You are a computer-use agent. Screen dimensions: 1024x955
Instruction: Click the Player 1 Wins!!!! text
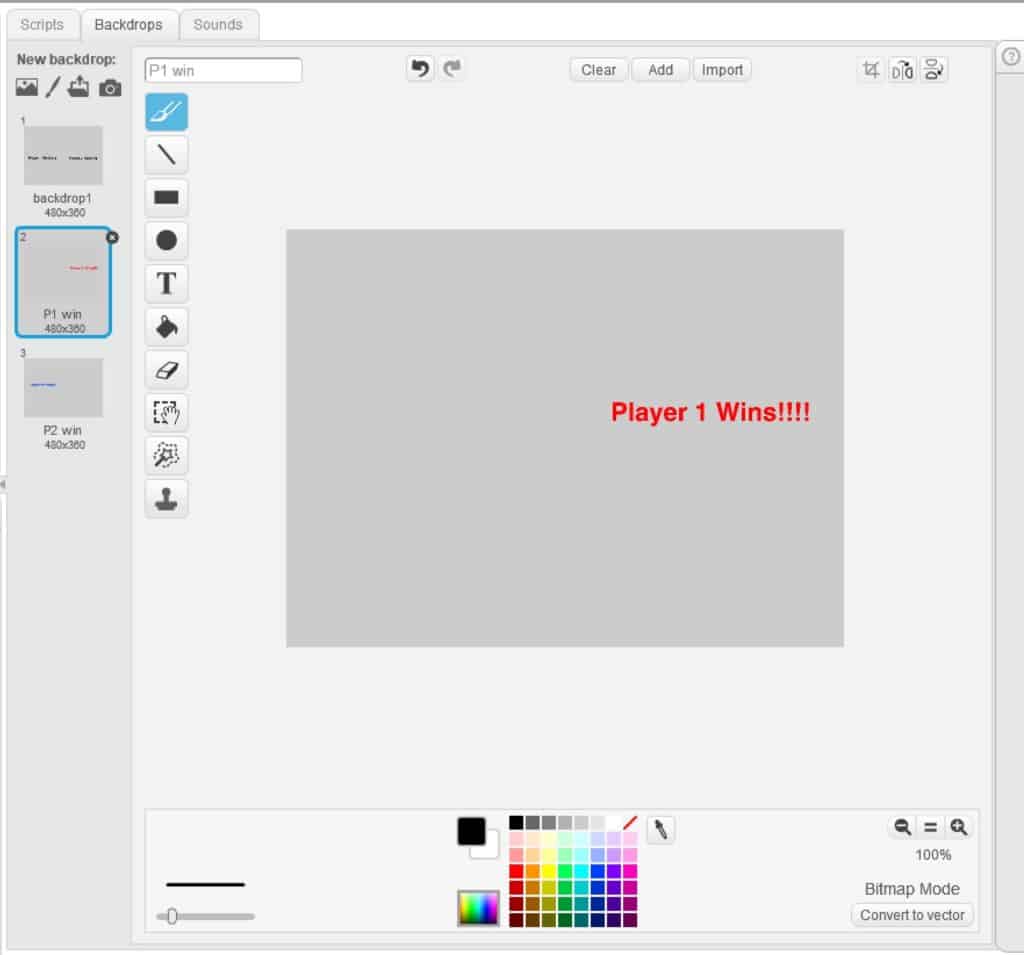[x=710, y=412]
